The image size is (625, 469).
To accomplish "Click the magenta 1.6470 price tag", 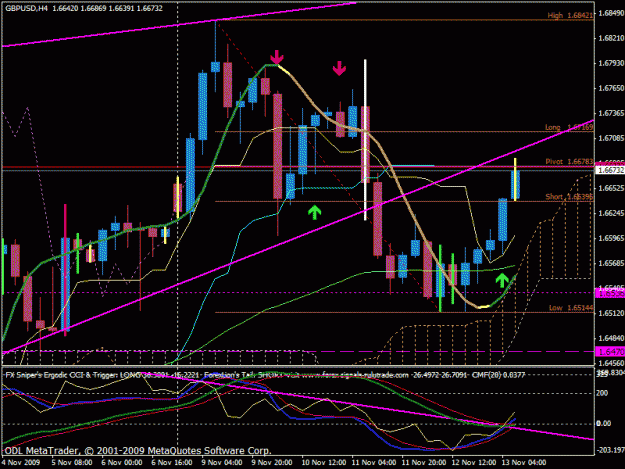I will (610, 352).
